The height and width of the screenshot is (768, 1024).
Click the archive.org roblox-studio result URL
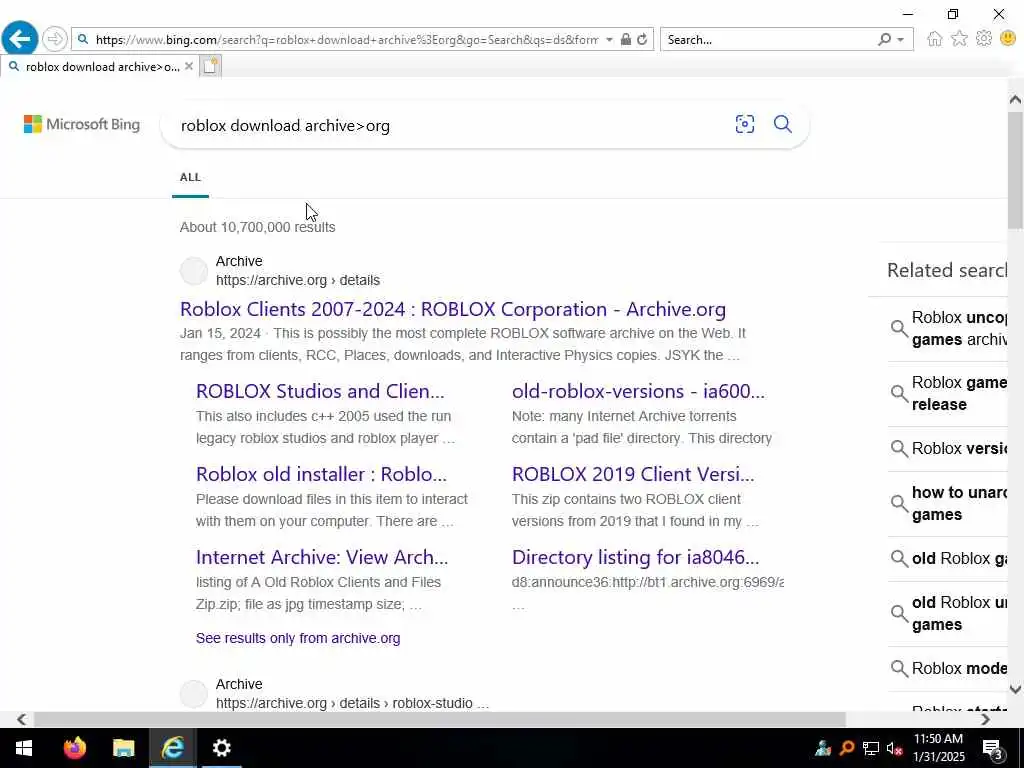[x=352, y=703]
